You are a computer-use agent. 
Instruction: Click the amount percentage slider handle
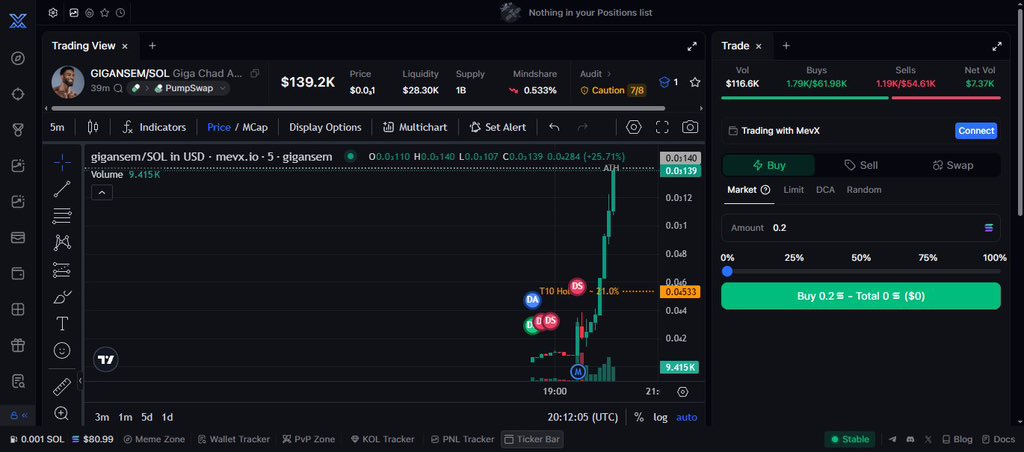point(727,271)
